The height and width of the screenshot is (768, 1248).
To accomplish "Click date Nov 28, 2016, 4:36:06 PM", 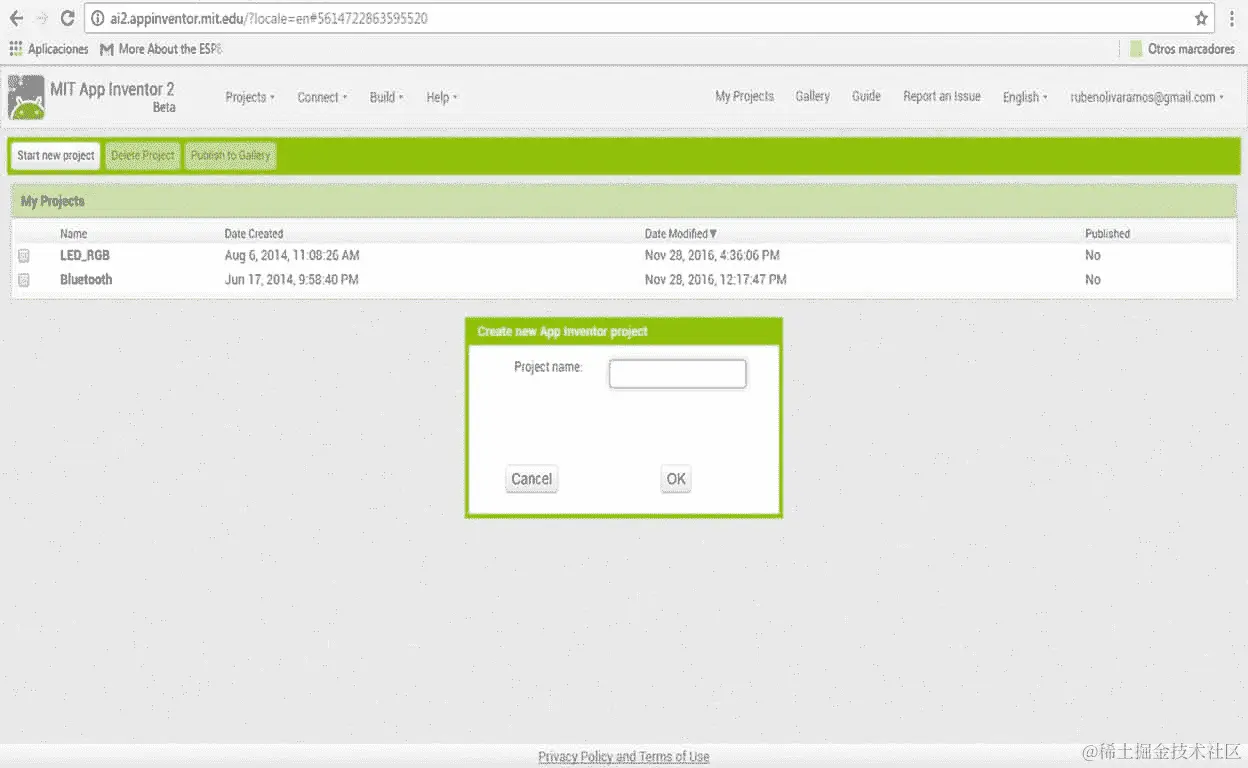I will click(712, 255).
